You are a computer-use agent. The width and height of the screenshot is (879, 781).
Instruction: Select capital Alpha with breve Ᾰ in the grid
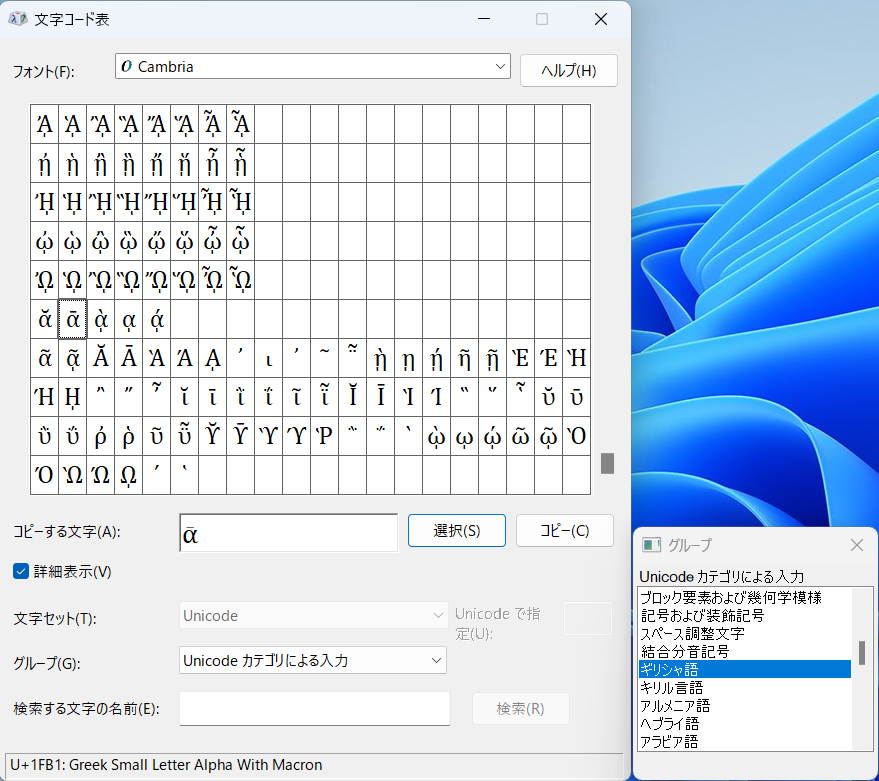click(100, 358)
